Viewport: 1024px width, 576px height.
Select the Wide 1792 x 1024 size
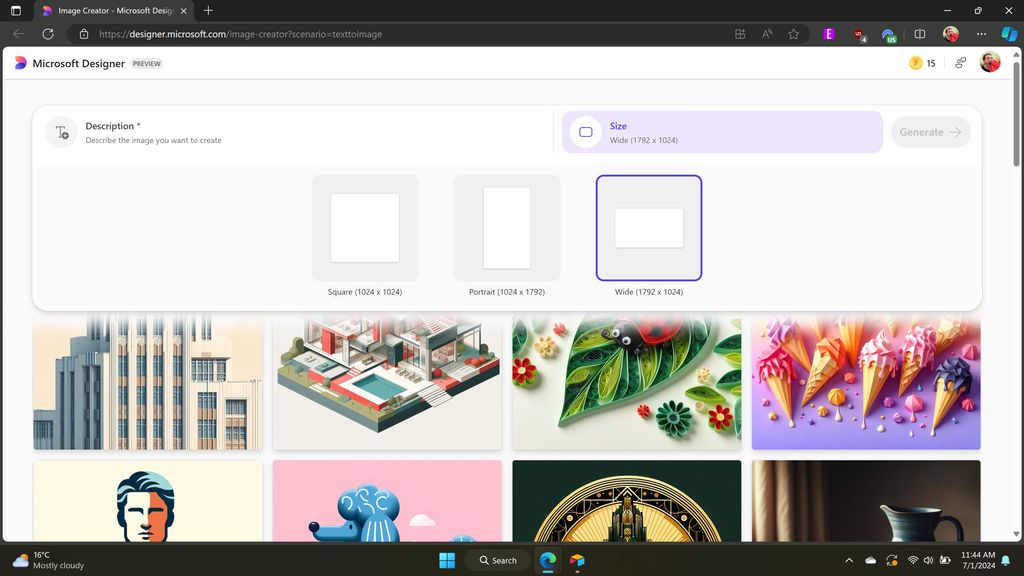point(648,228)
